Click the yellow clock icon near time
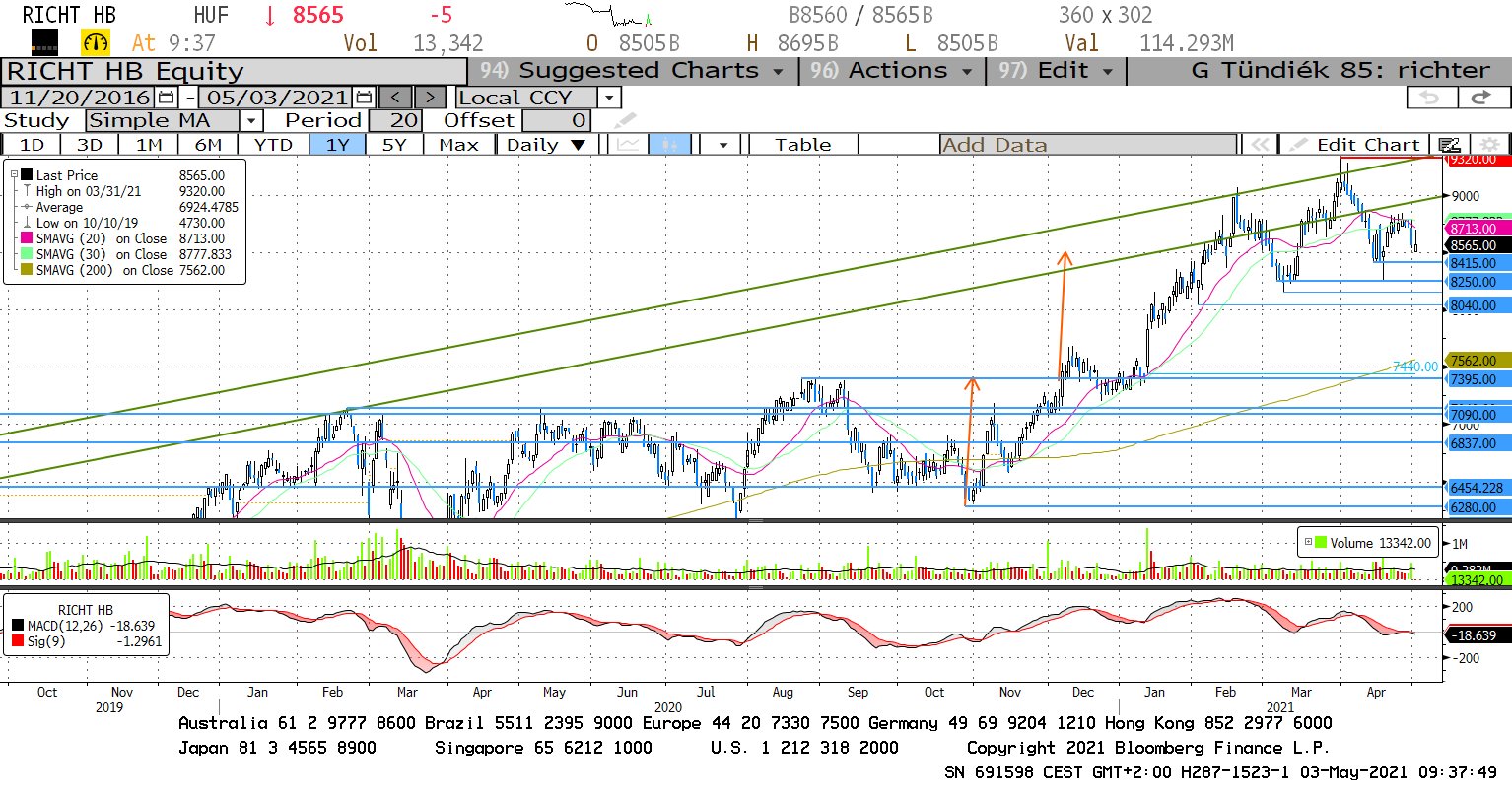1512x801 pixels. click(x=96, y=42)
